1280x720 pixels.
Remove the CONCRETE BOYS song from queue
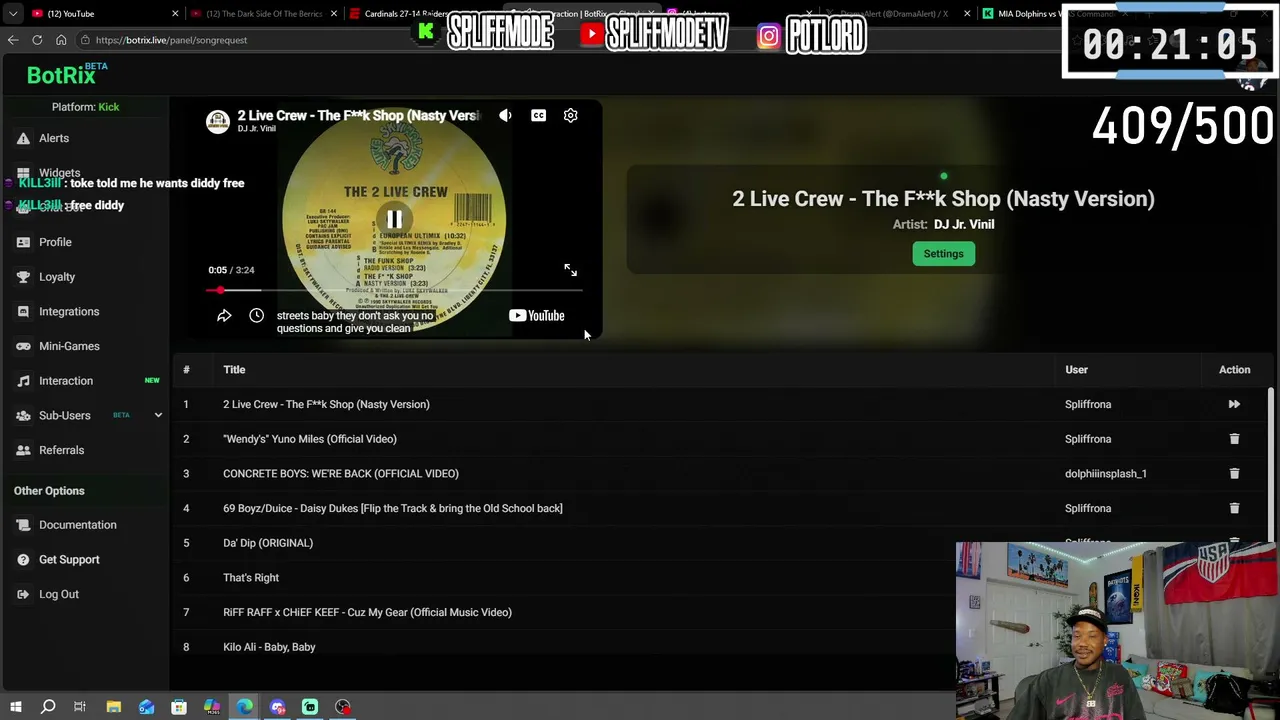1234,474
